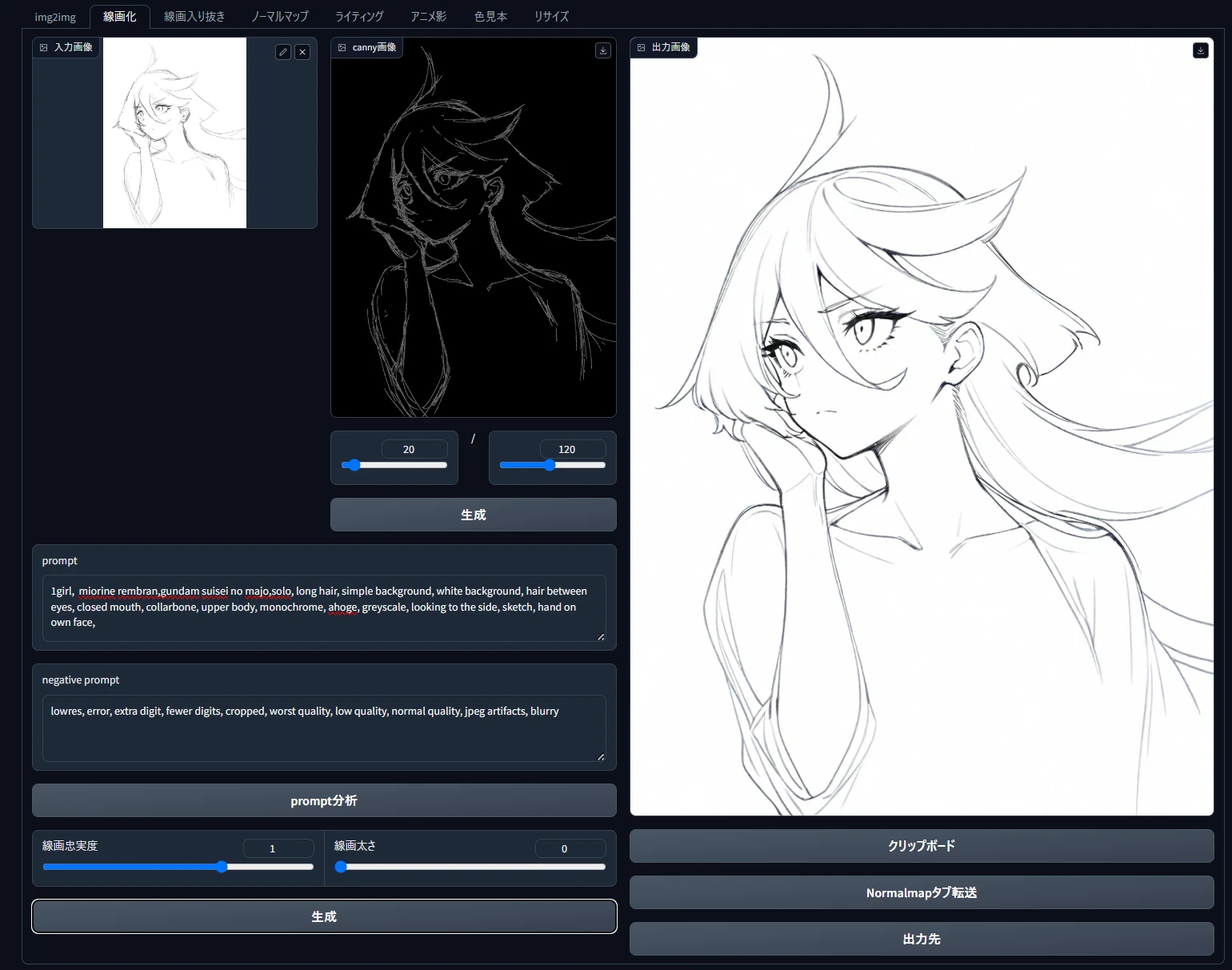Download the output image
The width and height of the screenshot is (1232, 970).
click(x=1201, y=50)
